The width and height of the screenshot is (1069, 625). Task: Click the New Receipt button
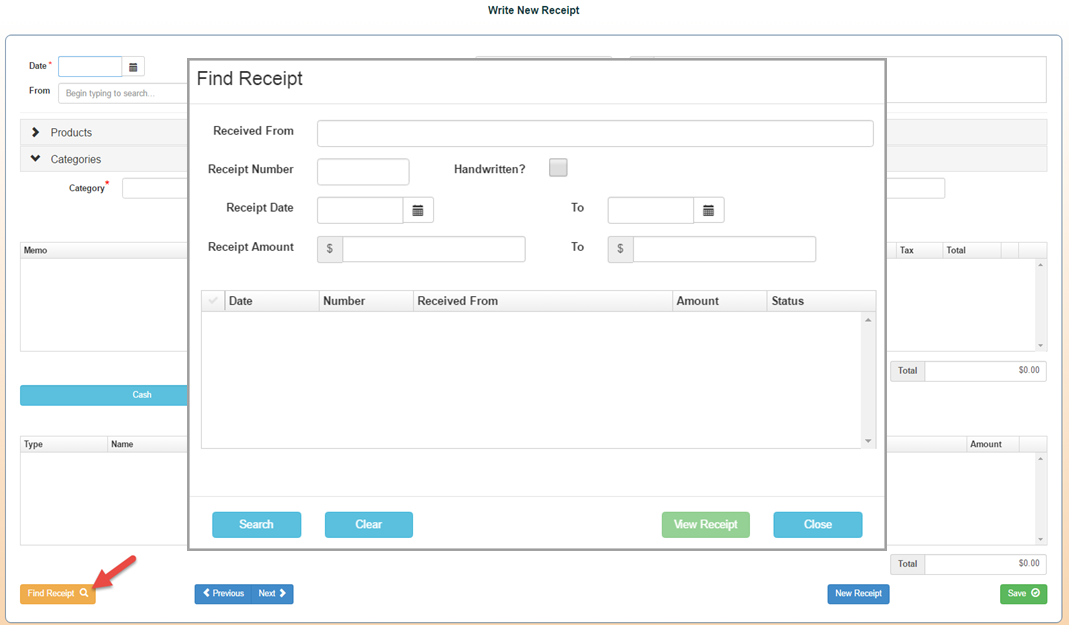(858, 594)
